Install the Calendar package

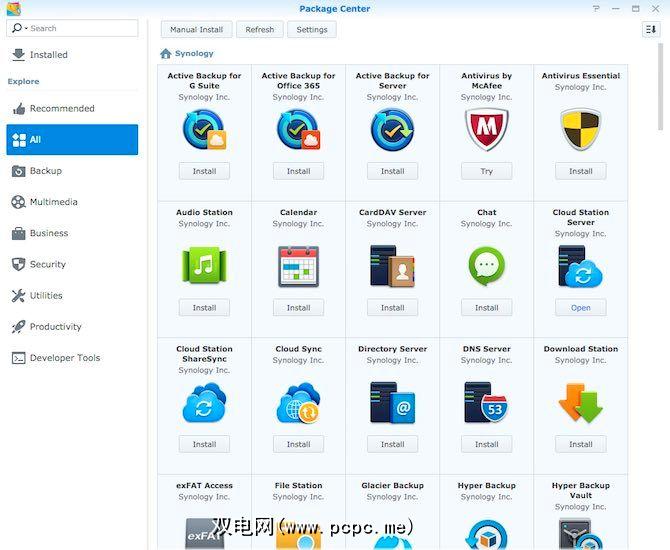298,308
